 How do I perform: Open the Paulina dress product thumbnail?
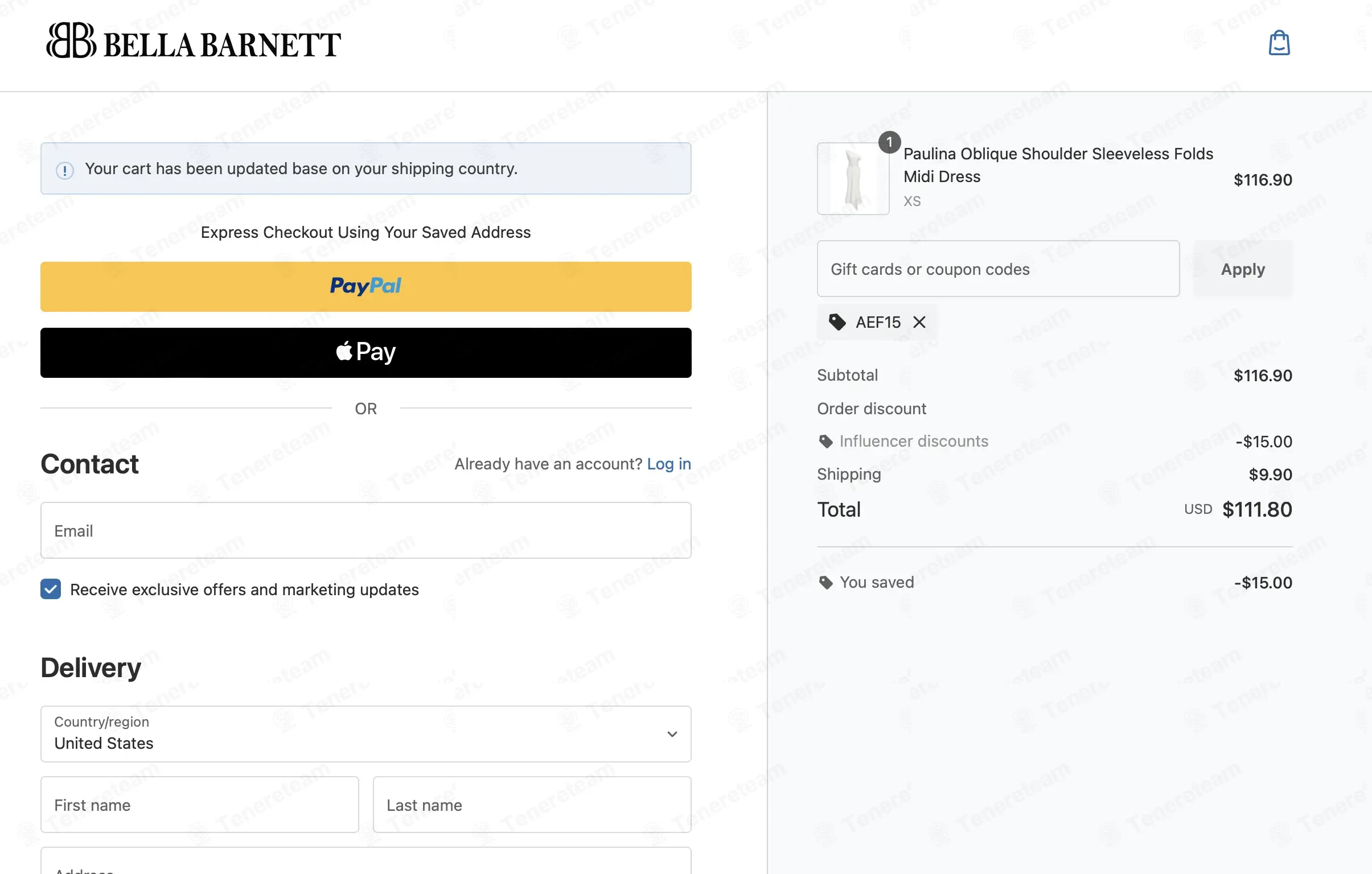(x=853, y=179)
